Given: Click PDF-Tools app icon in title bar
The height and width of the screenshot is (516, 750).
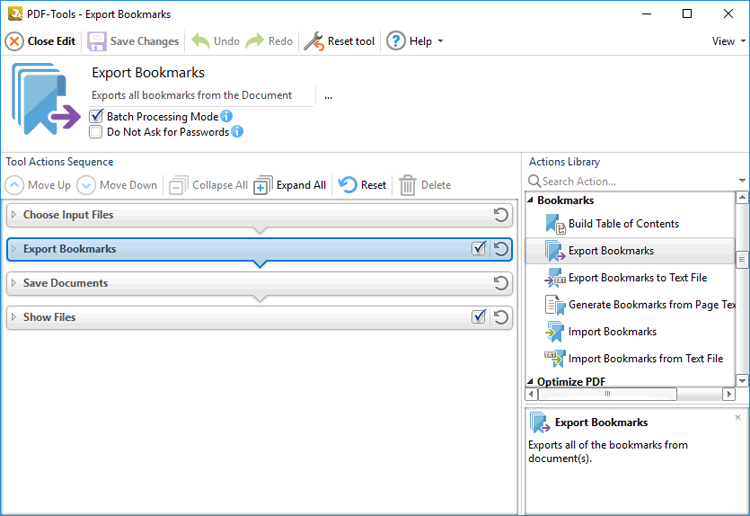Looking at the screenshot, I should pyautogui.click(x=15, y=14).
